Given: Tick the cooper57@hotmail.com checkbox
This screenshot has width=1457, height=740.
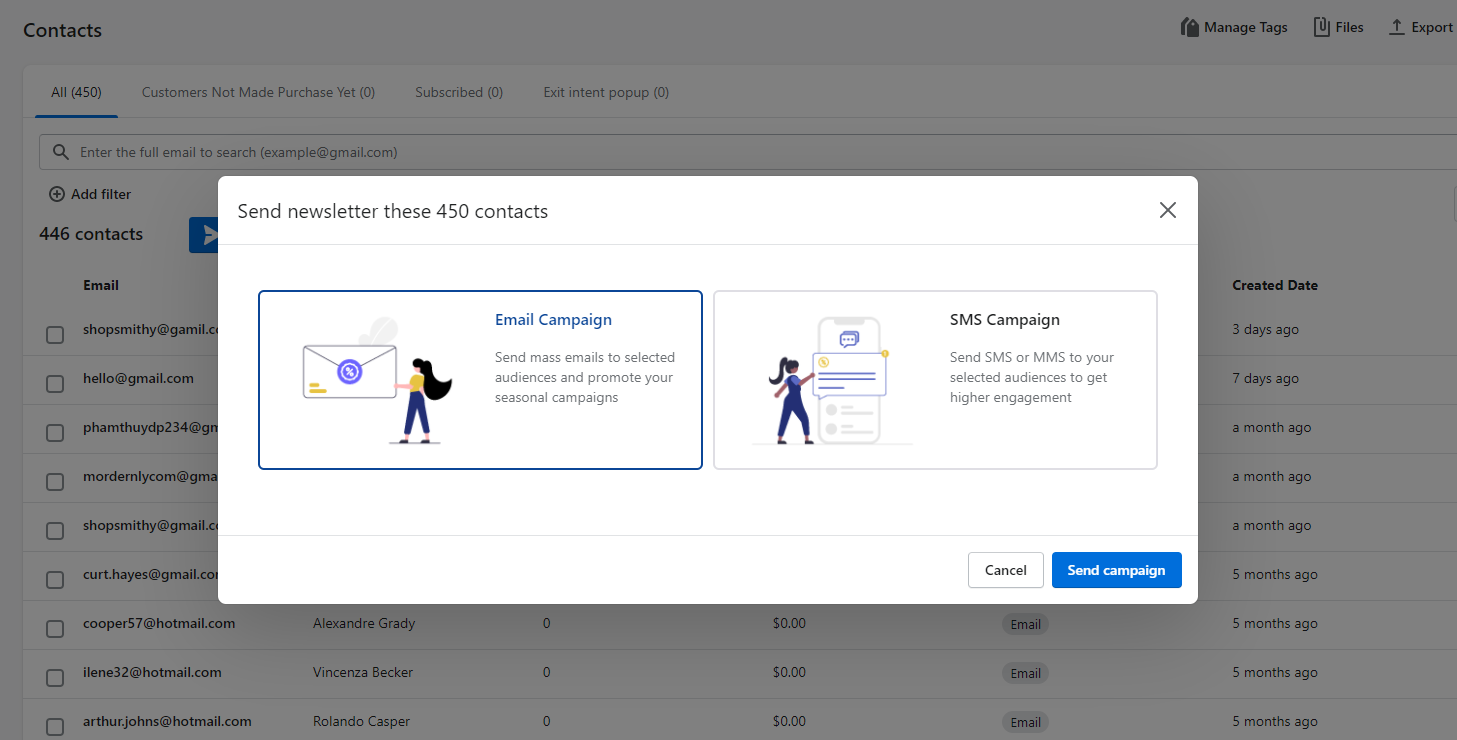Looking at the screenshot, I should click(x=55, y=629).
